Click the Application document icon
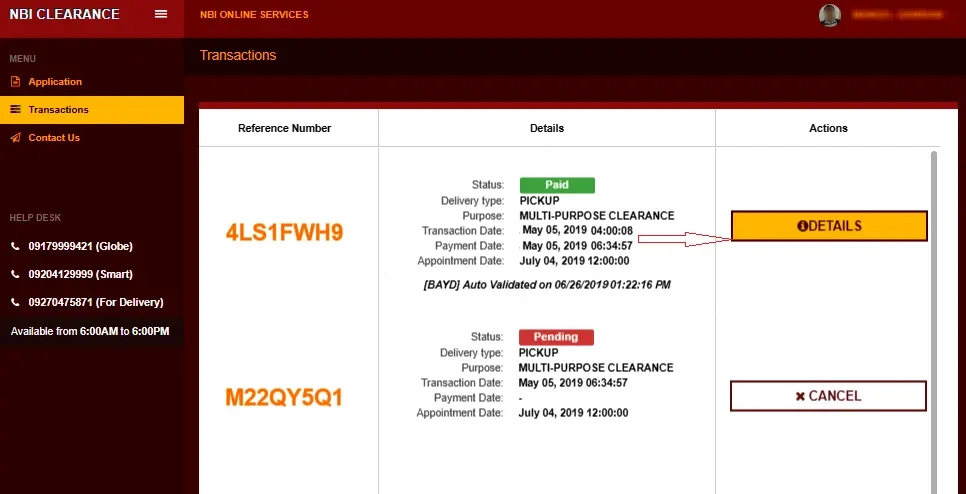Image resolution: width=966 pixels, height=494 pixels. [15, 81]
